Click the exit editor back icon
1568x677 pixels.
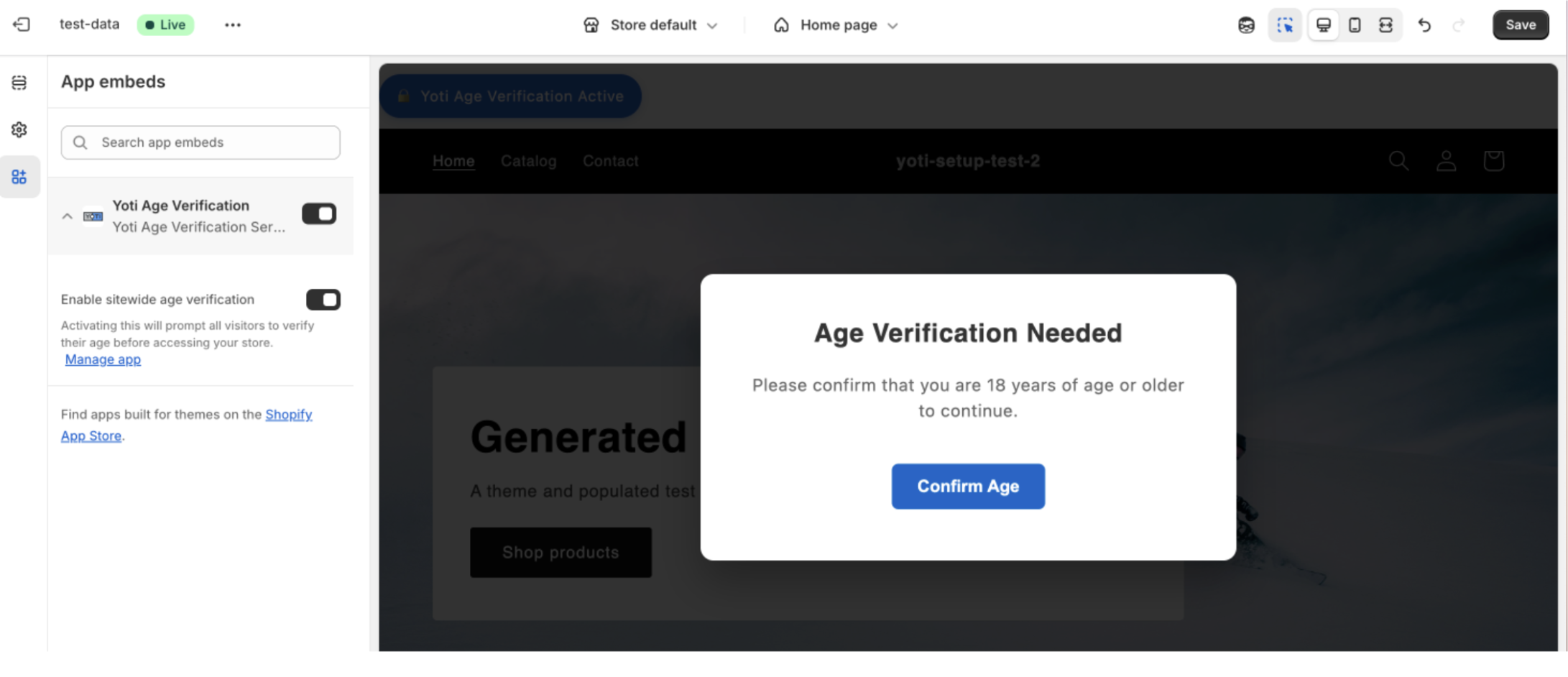coord(22,24)
